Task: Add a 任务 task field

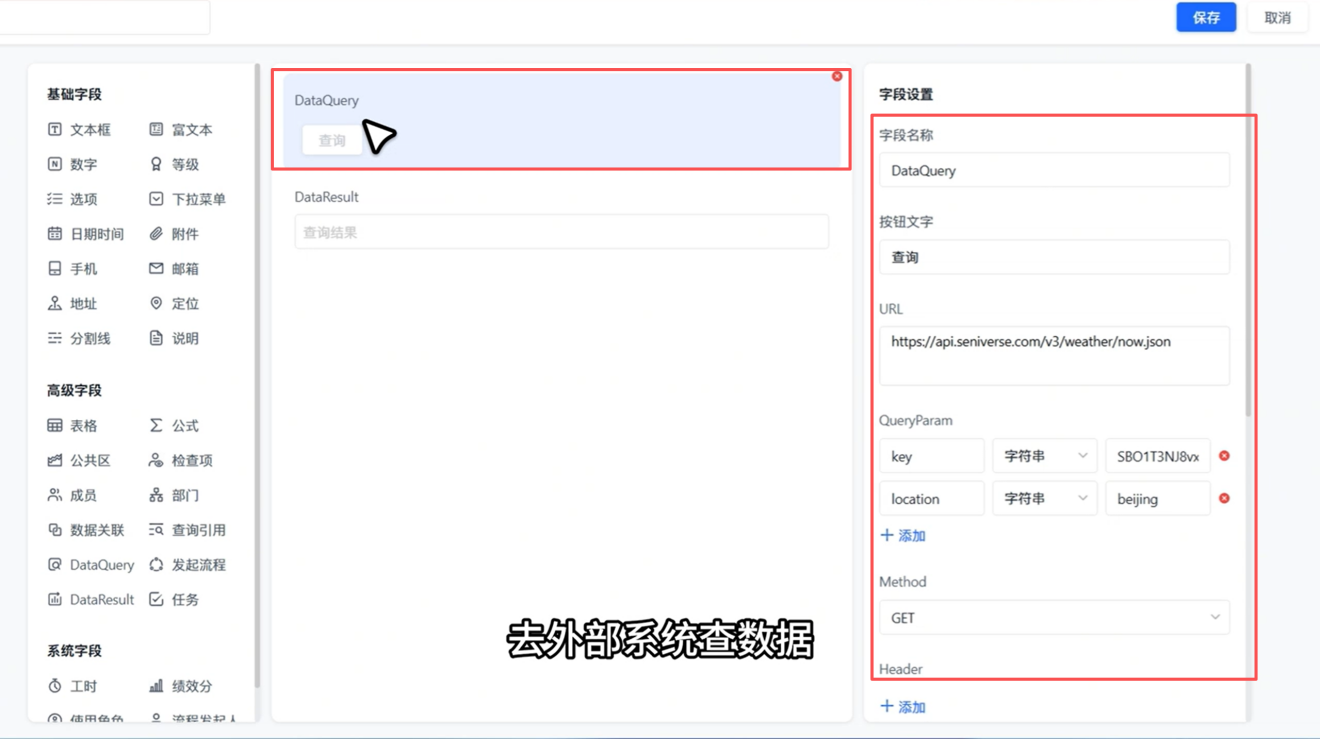Action: (x=174, y=600)
